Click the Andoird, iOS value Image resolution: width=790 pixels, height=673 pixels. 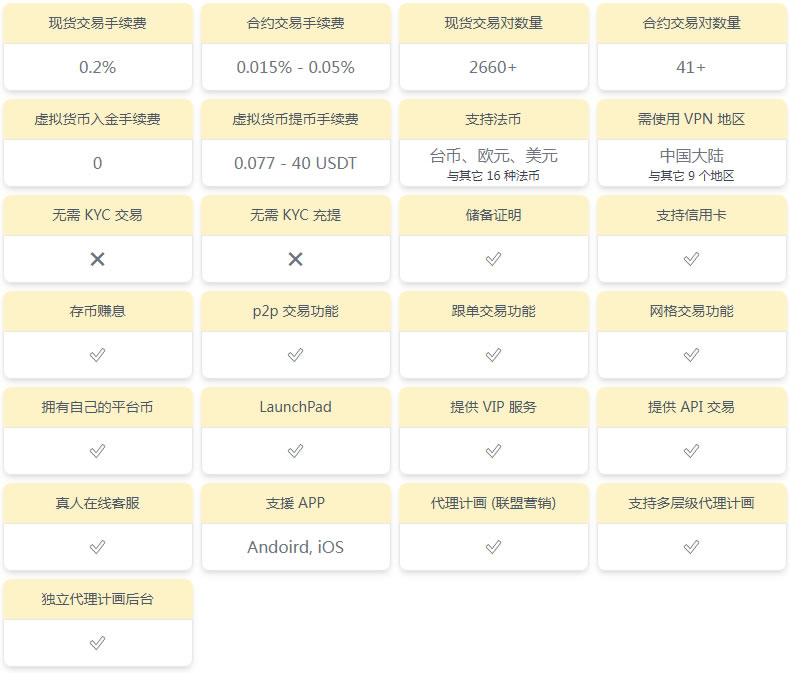pos(295,547)
